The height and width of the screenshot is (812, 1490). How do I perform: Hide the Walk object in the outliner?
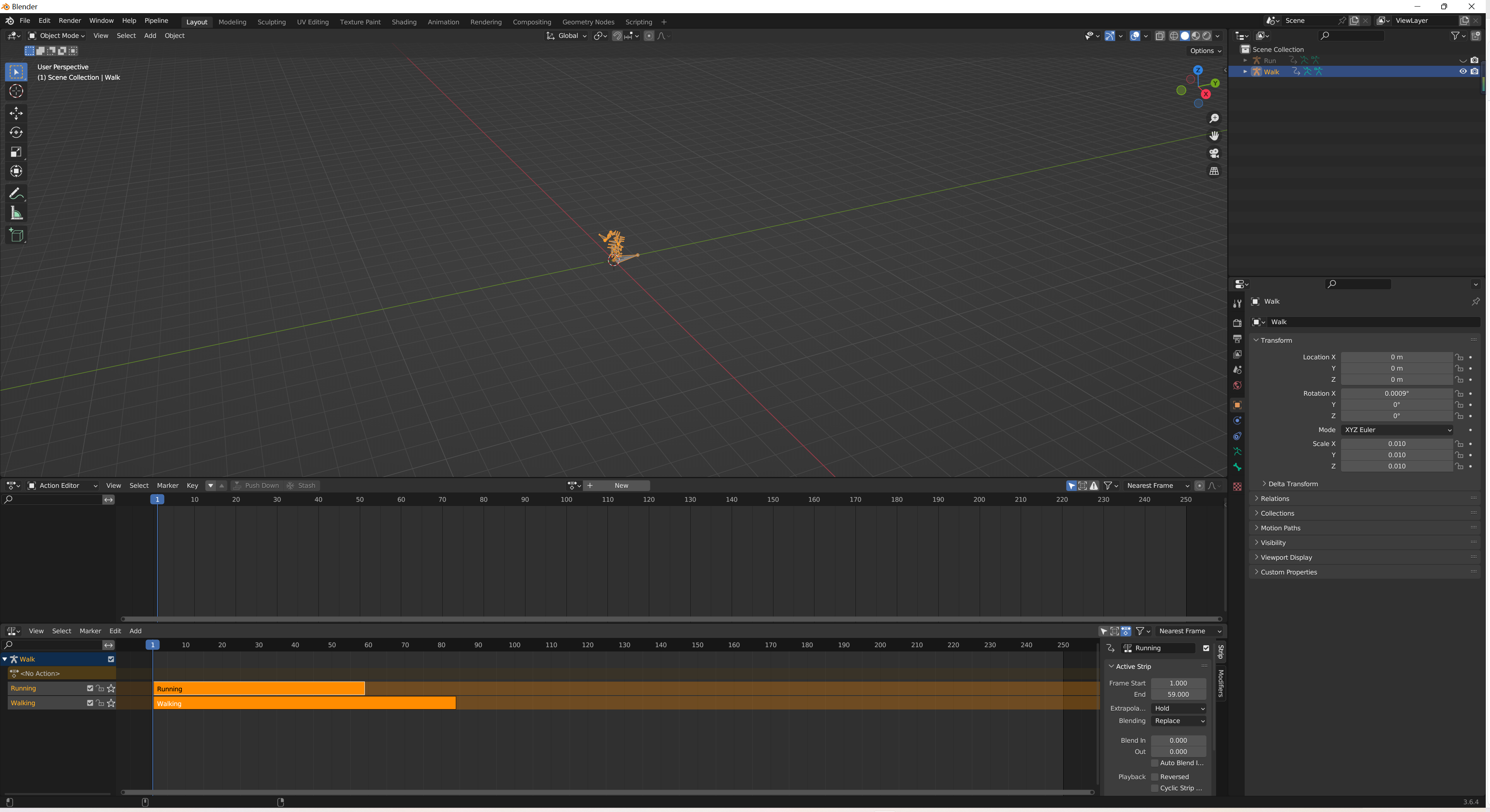(1463, 71)
